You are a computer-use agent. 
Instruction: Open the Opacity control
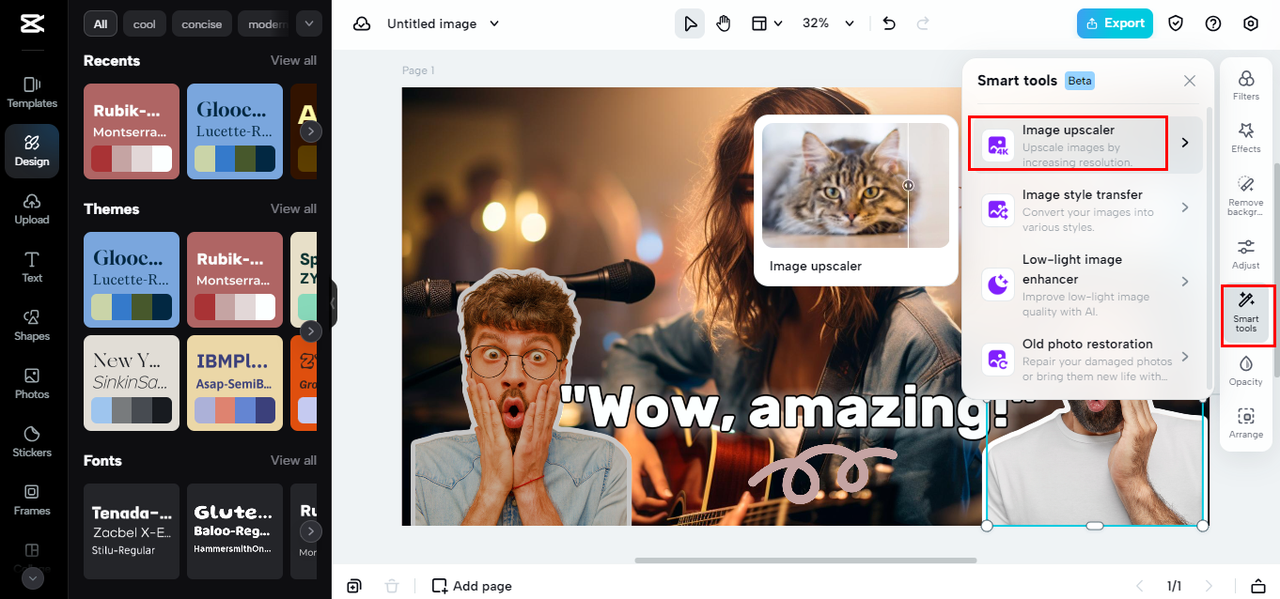1246,369
